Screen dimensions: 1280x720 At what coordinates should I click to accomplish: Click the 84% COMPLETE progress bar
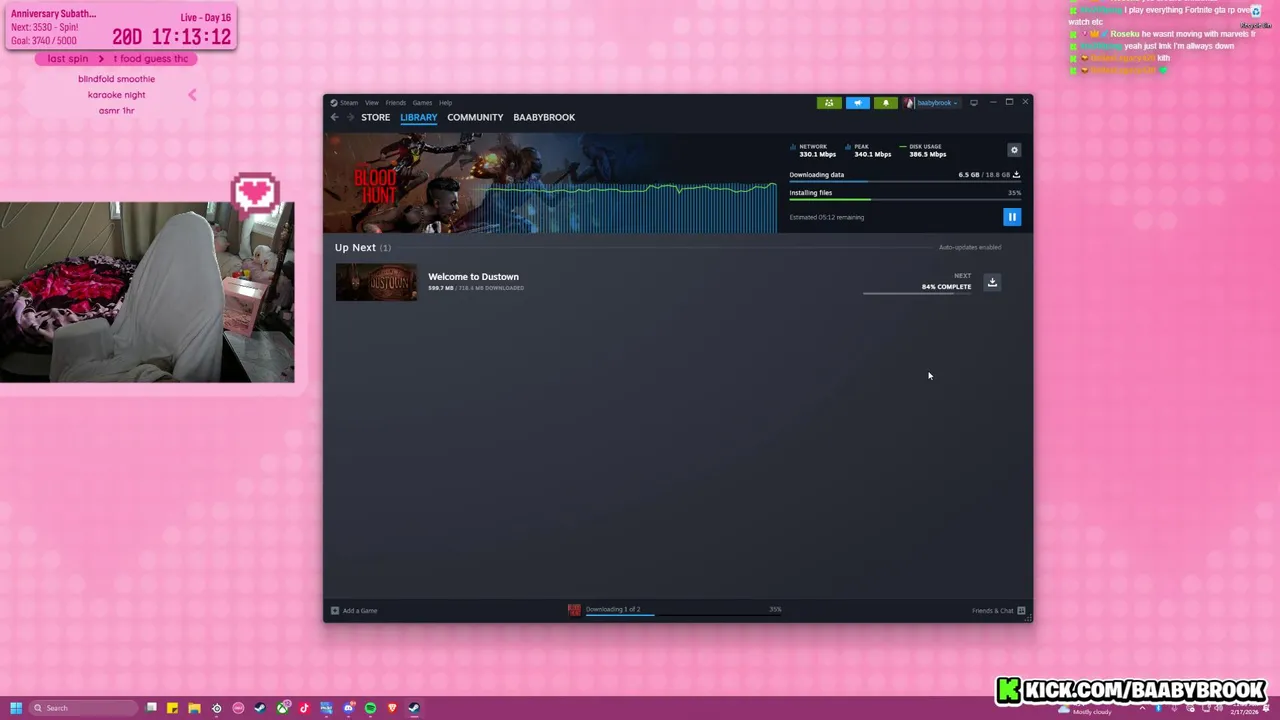coord(917,293)
